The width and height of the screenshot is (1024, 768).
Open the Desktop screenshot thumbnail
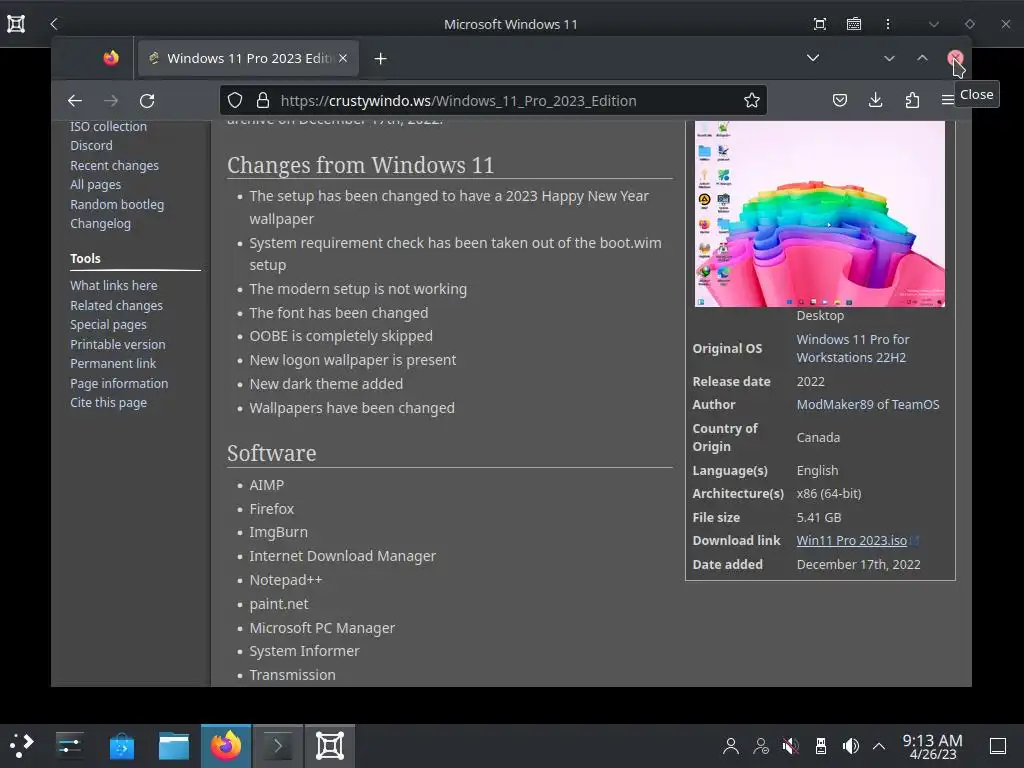pyautogui.click(x=820, y=214)
